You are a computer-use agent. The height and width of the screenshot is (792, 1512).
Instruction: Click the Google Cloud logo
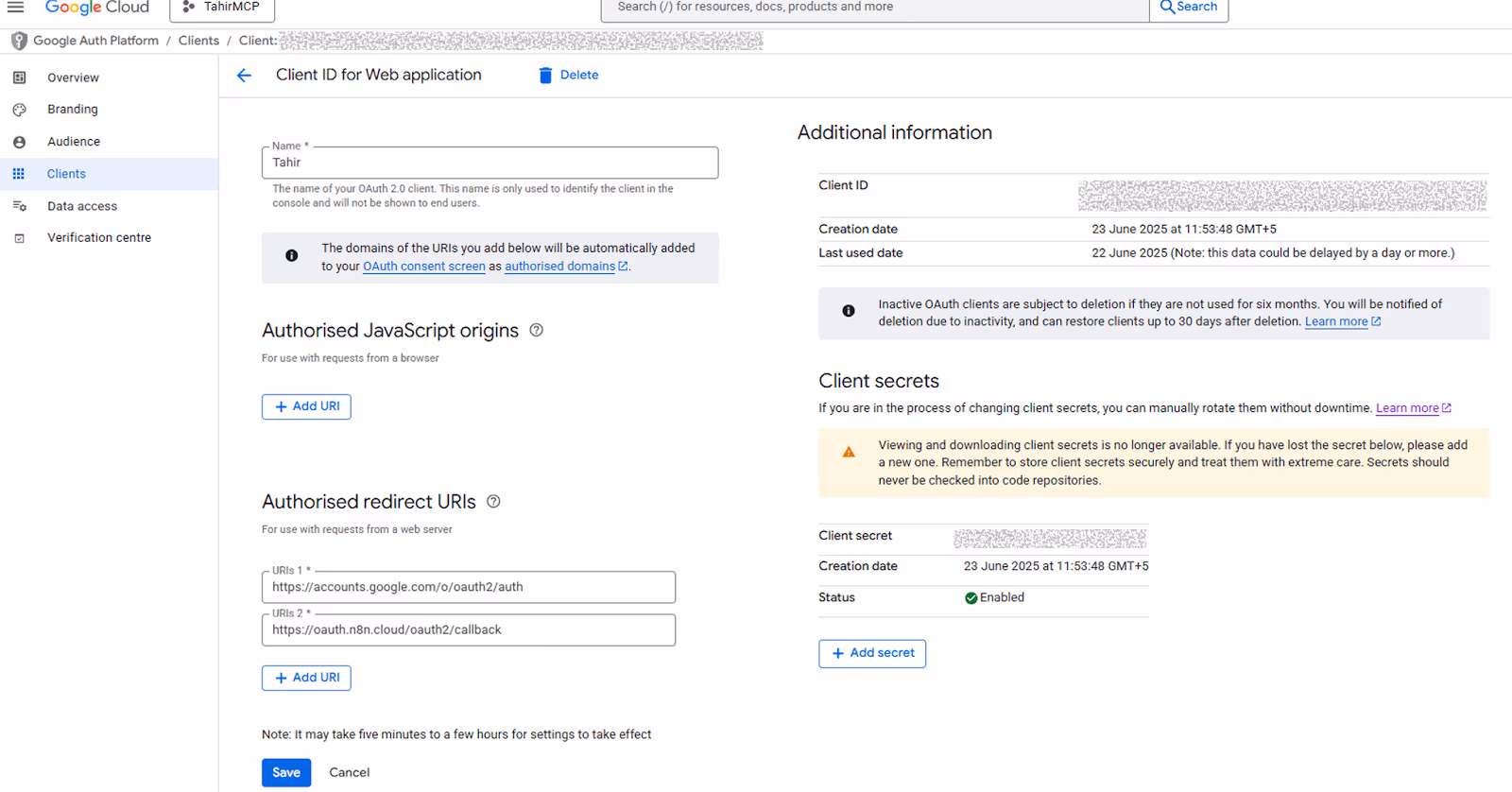pyautogui.click(x=97, y=8)
